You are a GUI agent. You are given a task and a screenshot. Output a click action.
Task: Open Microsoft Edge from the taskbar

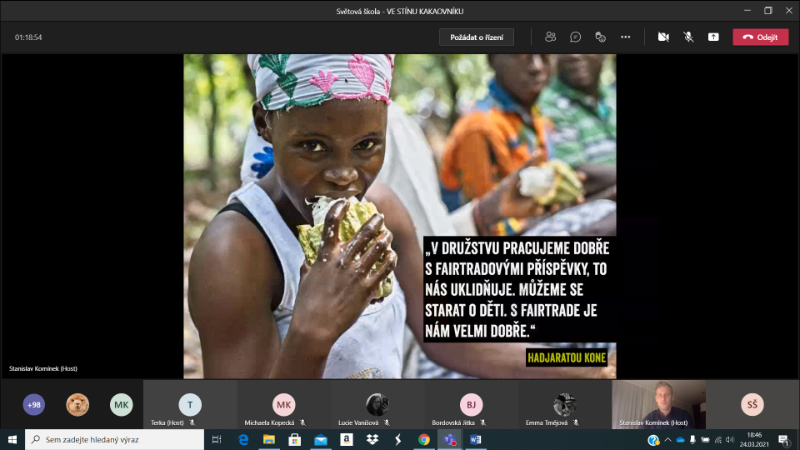243,439
